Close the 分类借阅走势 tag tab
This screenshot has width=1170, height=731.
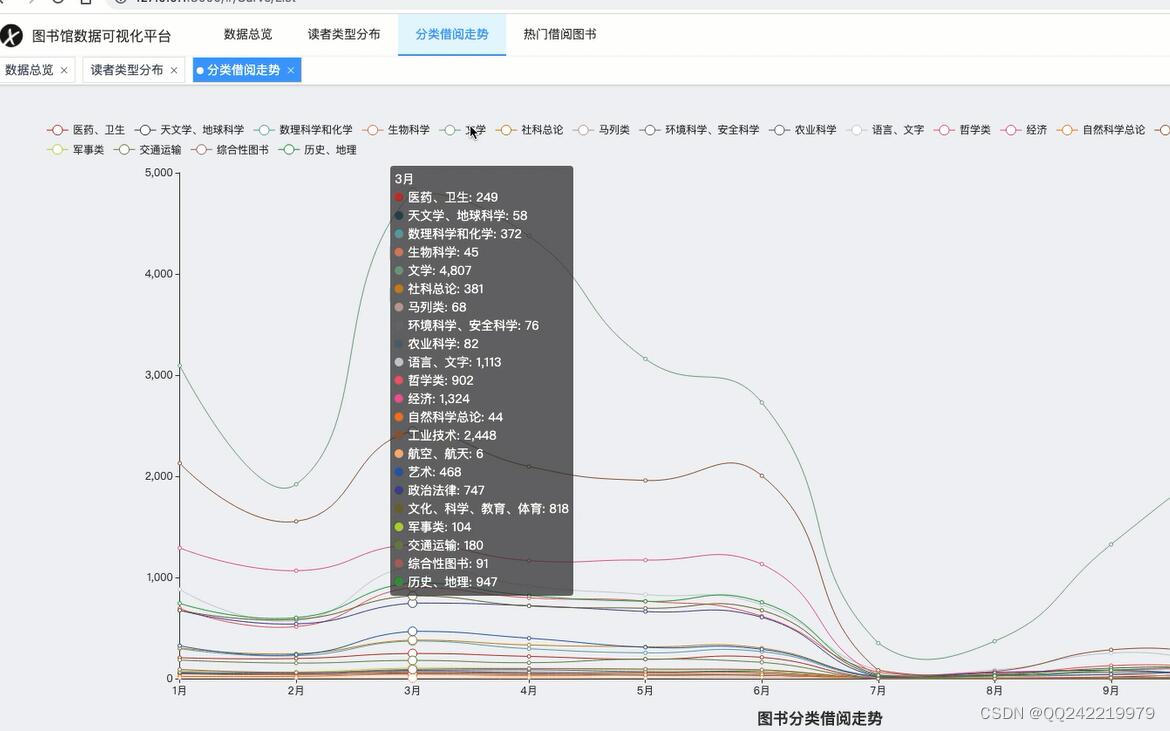pos(291,70)
